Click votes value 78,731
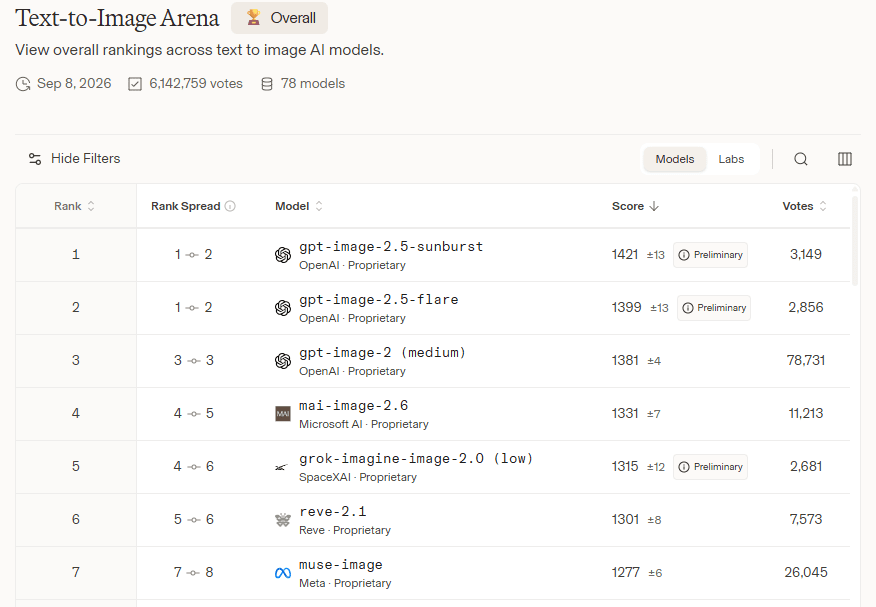 coord(806,360)
